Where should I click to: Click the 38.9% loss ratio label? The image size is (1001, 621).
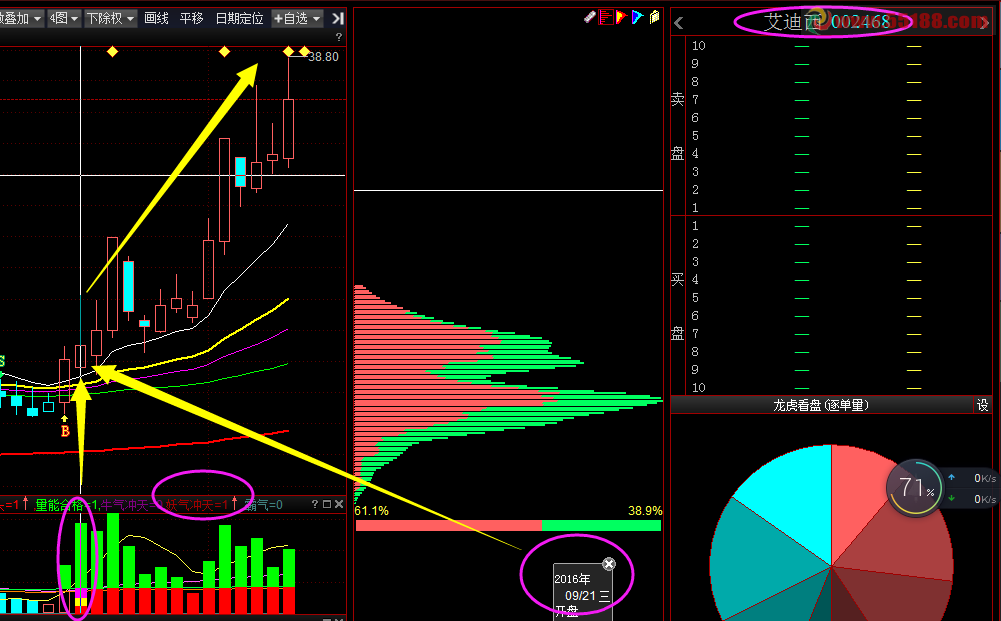645,511
